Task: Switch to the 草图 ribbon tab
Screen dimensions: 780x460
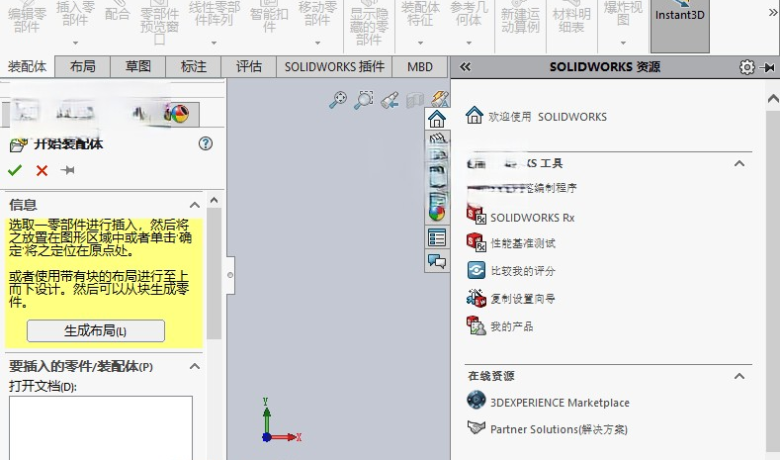Action: [x=138, y=67]
